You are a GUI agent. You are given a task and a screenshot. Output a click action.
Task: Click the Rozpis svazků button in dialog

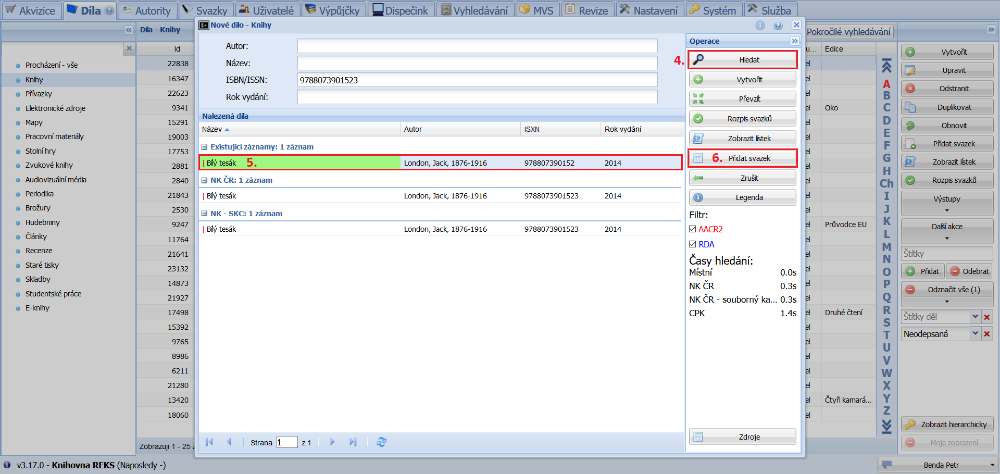742,118
